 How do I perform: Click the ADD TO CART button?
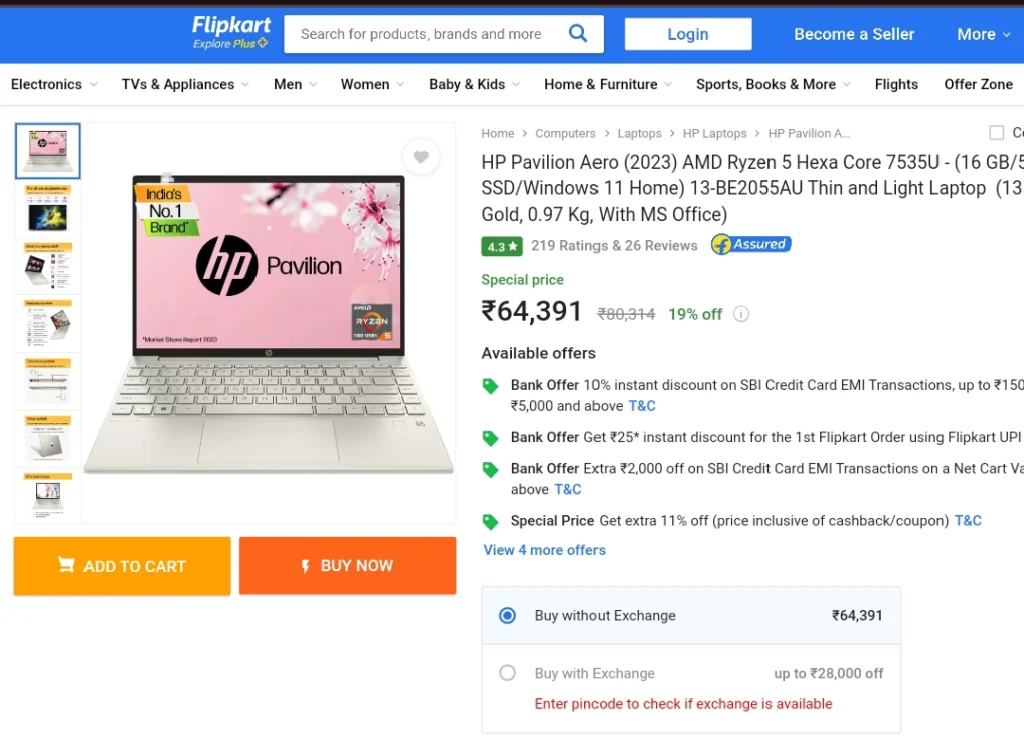pyautogui.click(x=122, y=566)
